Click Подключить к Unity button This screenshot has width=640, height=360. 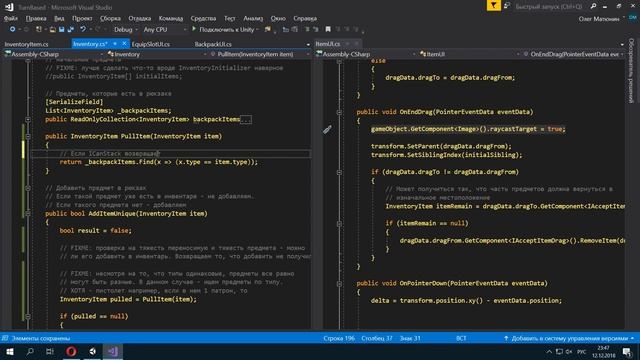coord(226,29)
